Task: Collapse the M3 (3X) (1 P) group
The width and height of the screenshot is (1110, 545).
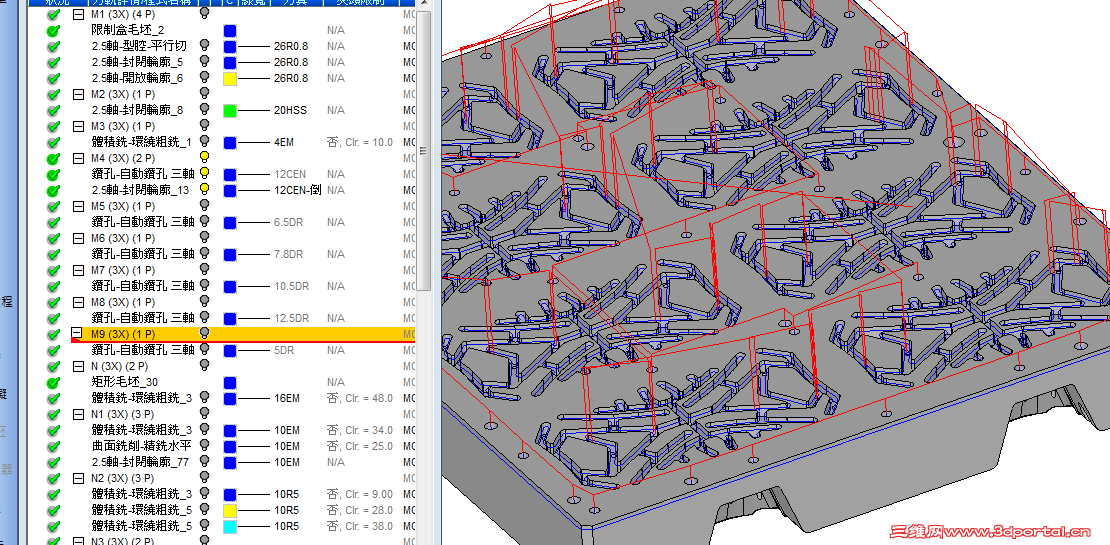Action: [79, 126]
